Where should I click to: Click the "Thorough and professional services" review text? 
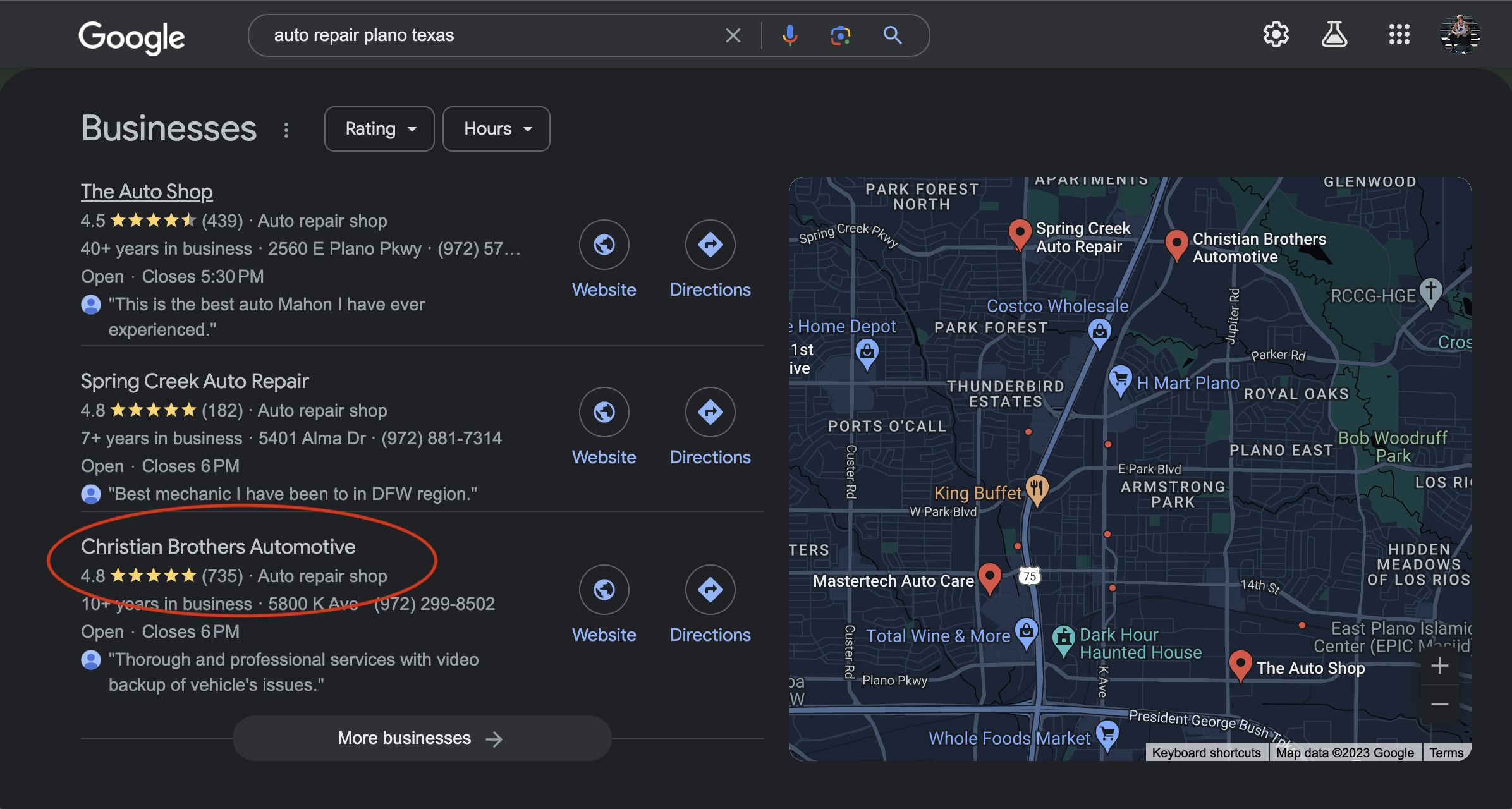click(x=293, y=672)
